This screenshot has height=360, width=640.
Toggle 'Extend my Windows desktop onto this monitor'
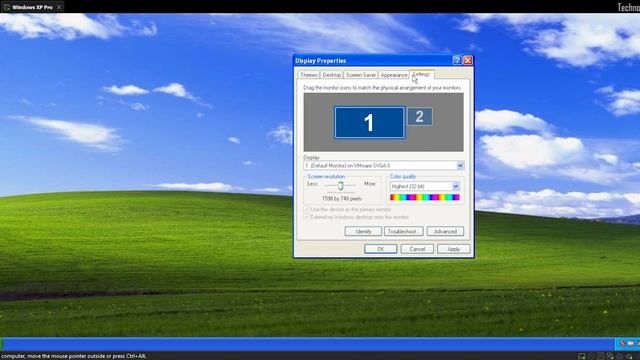coord(307,217)
